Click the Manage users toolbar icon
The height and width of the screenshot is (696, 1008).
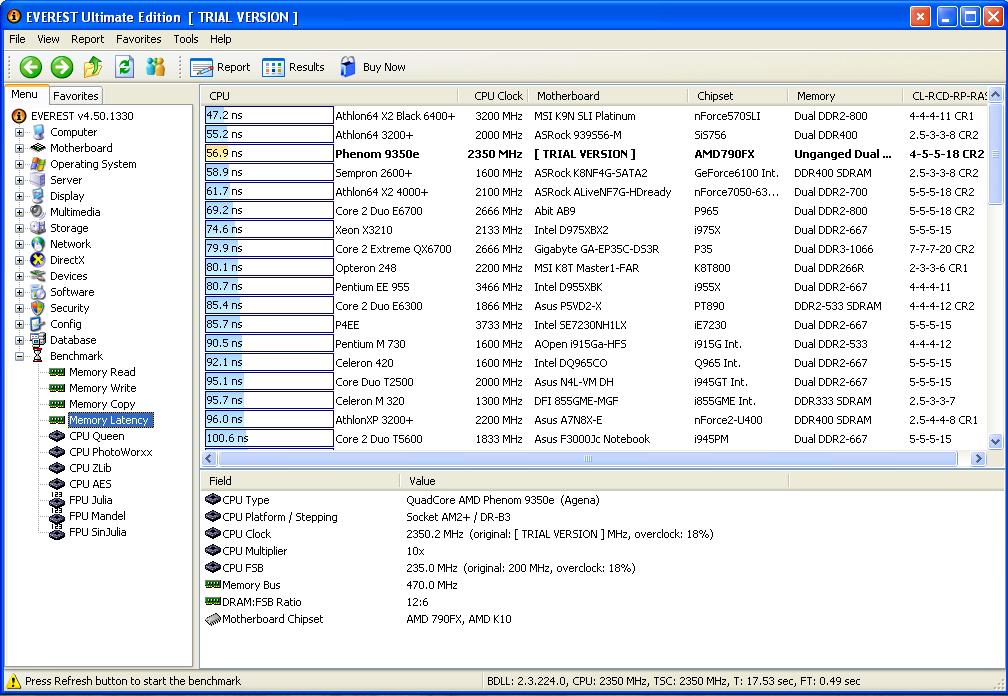click(x=155, y=67)
